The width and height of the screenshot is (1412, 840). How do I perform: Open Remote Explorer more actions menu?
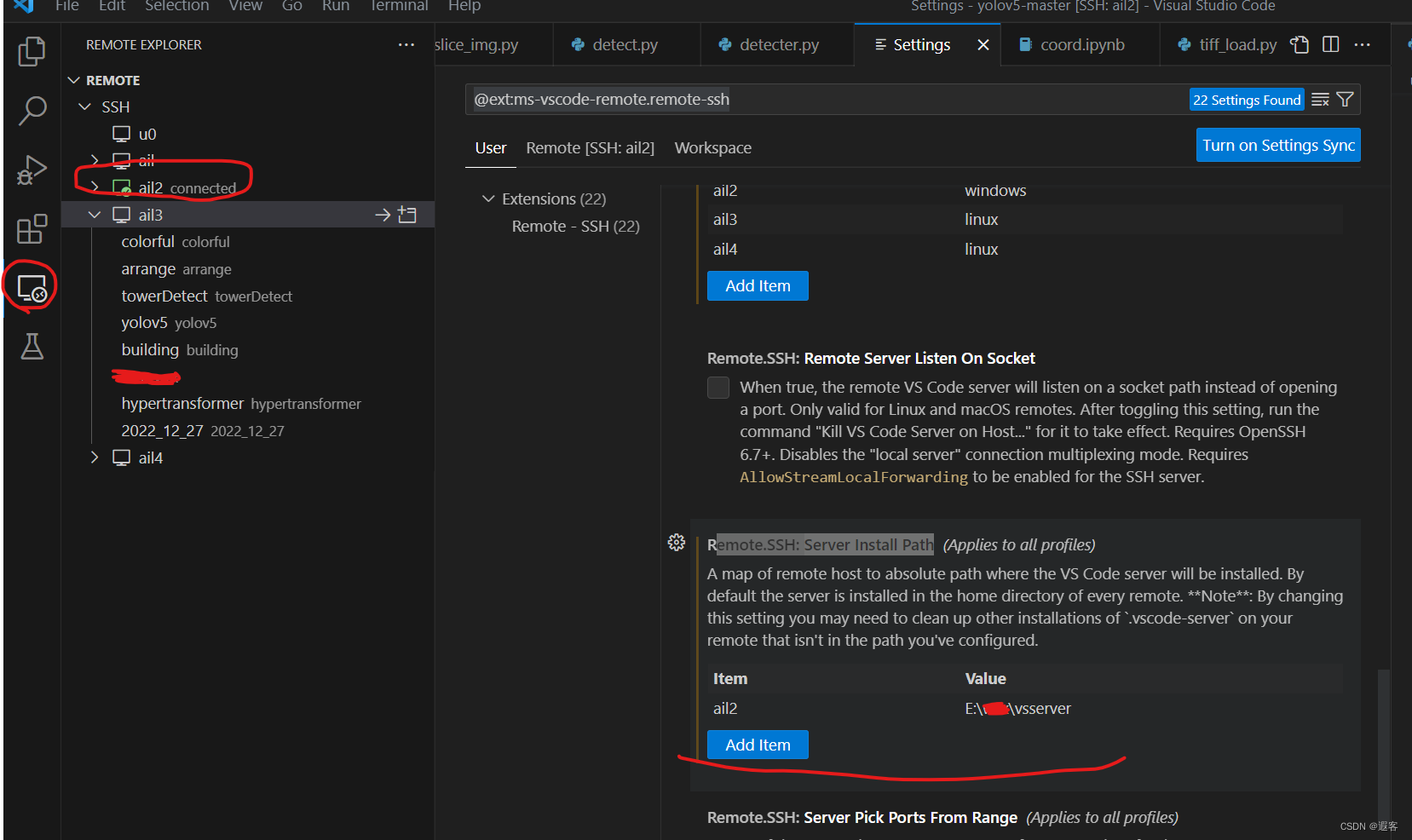(x=406, y=44)
